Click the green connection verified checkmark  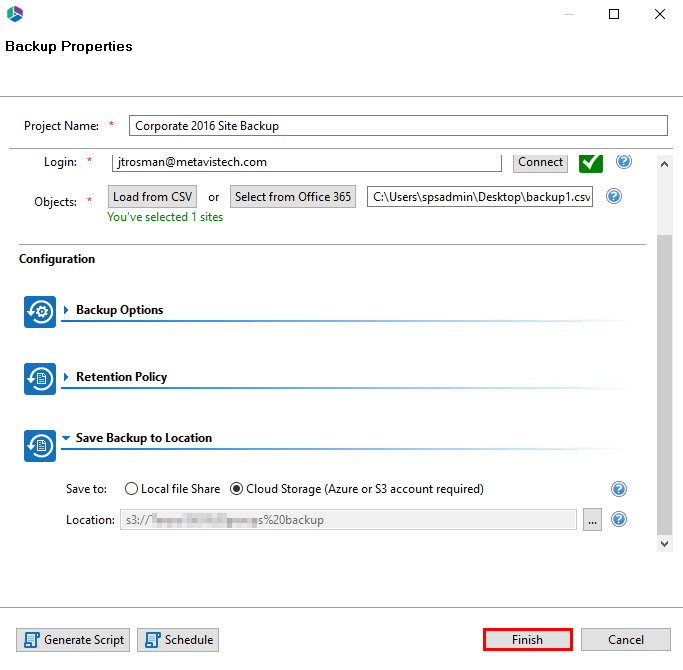click(591, 162)
